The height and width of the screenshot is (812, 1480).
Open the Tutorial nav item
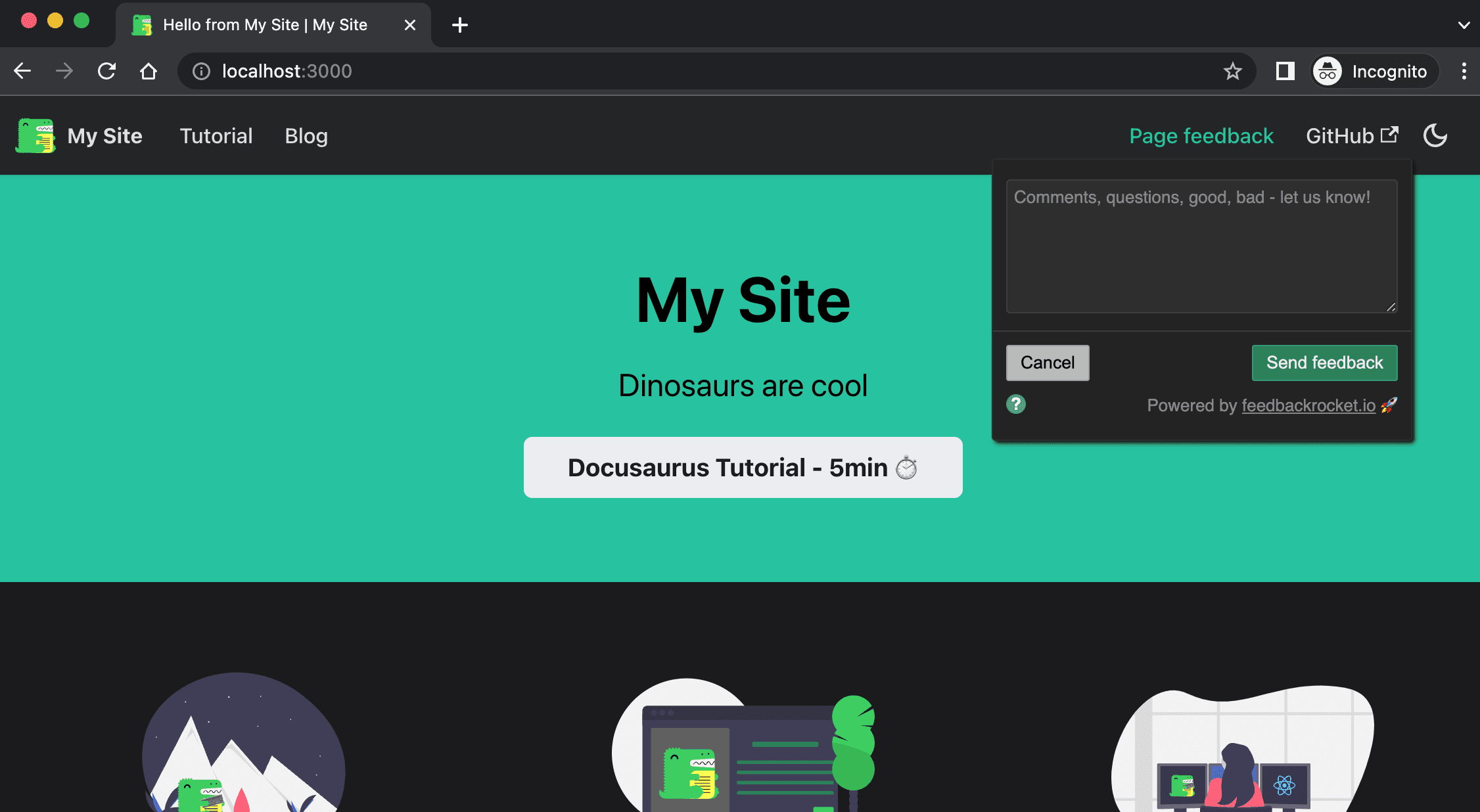coord(216,136)
